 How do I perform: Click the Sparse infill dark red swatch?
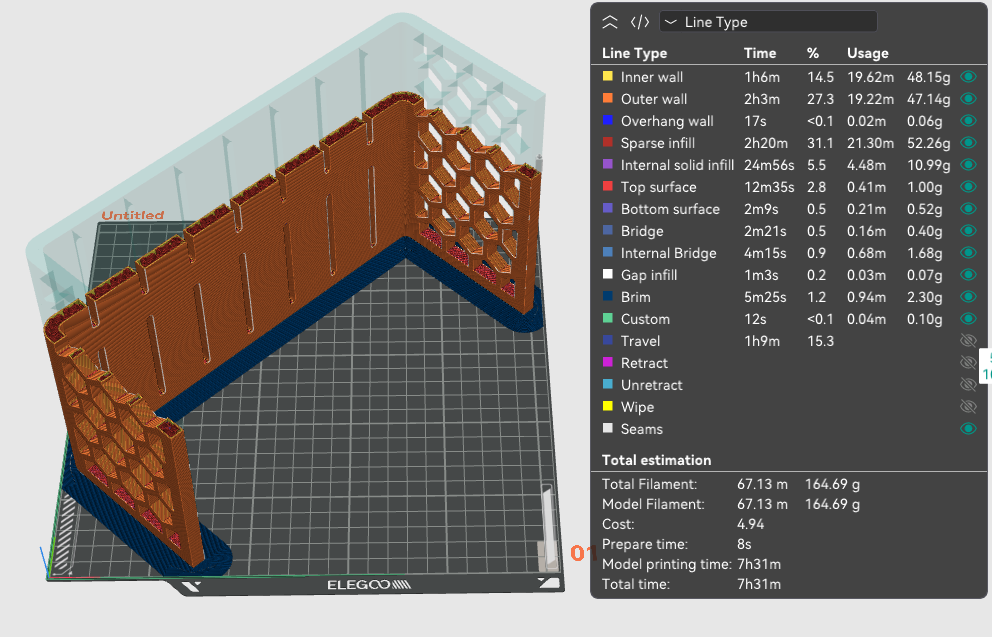[x=607, y=143]
